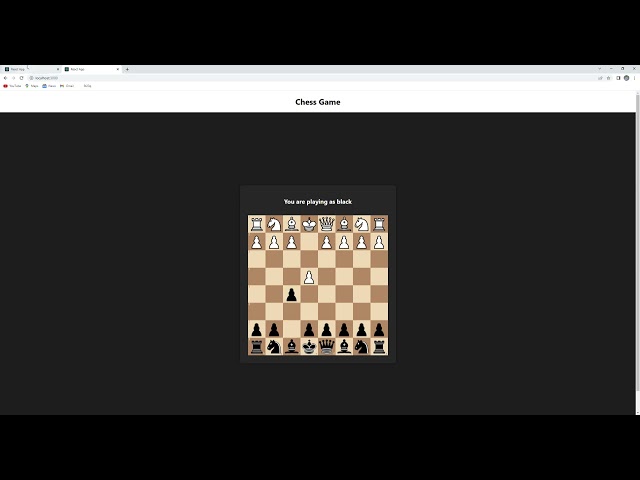640x480 pixels.
Task: Open the News bookmark
Action: 49,86
